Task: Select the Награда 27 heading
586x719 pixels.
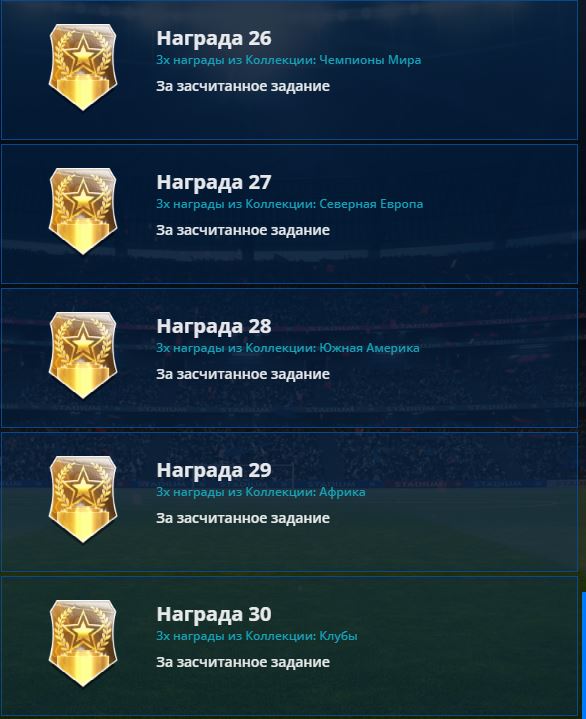Action: (x=214, y=183)
